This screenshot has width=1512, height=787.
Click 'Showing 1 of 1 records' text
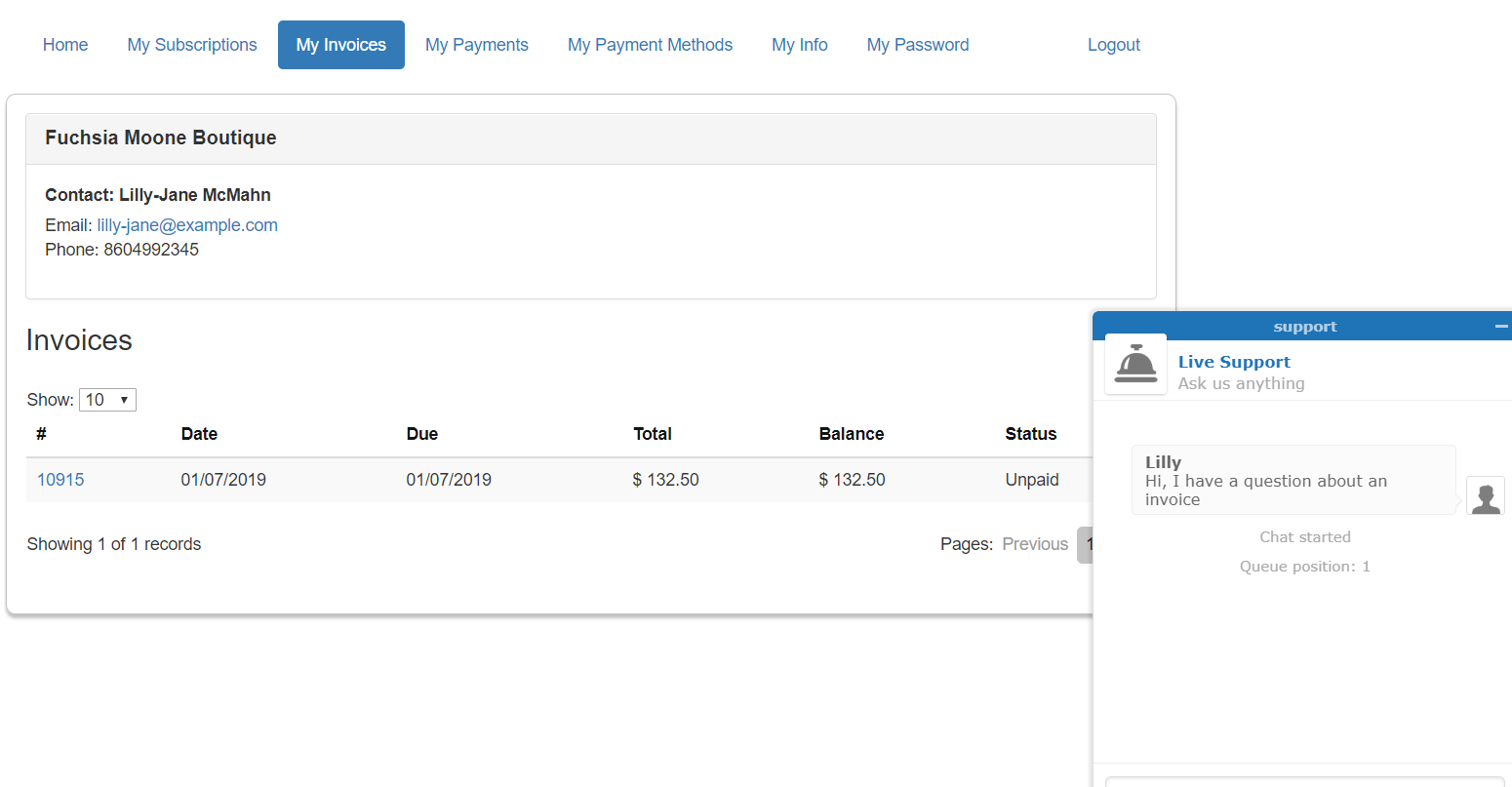[x=114, y=544]
